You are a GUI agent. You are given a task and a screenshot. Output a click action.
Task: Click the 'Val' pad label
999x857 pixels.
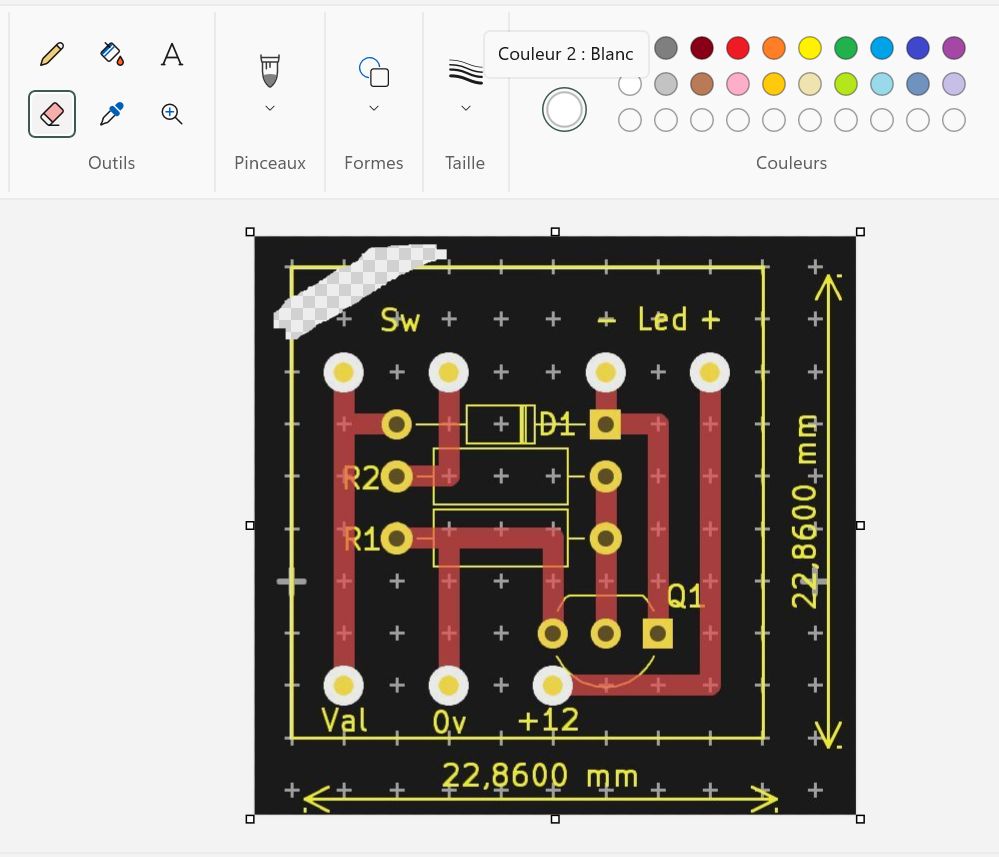point(344,721)
